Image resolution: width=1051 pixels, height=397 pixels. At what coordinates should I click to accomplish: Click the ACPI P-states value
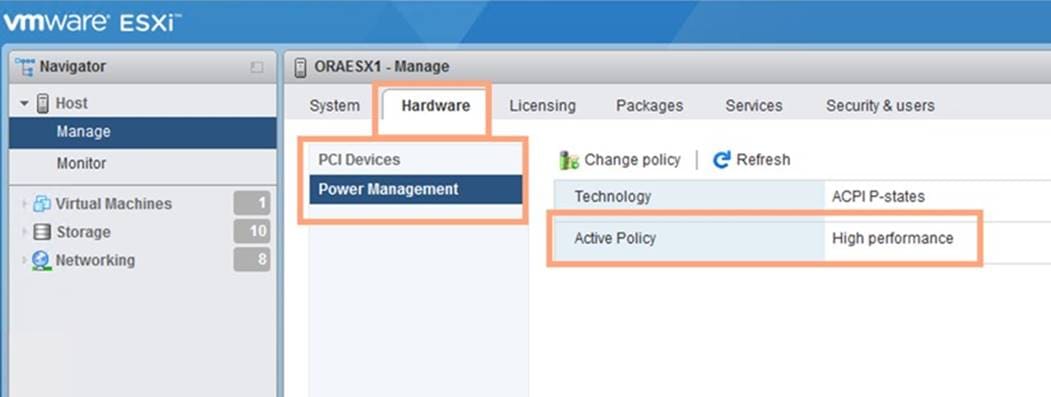pyautogui.click(x=878, y=196)
